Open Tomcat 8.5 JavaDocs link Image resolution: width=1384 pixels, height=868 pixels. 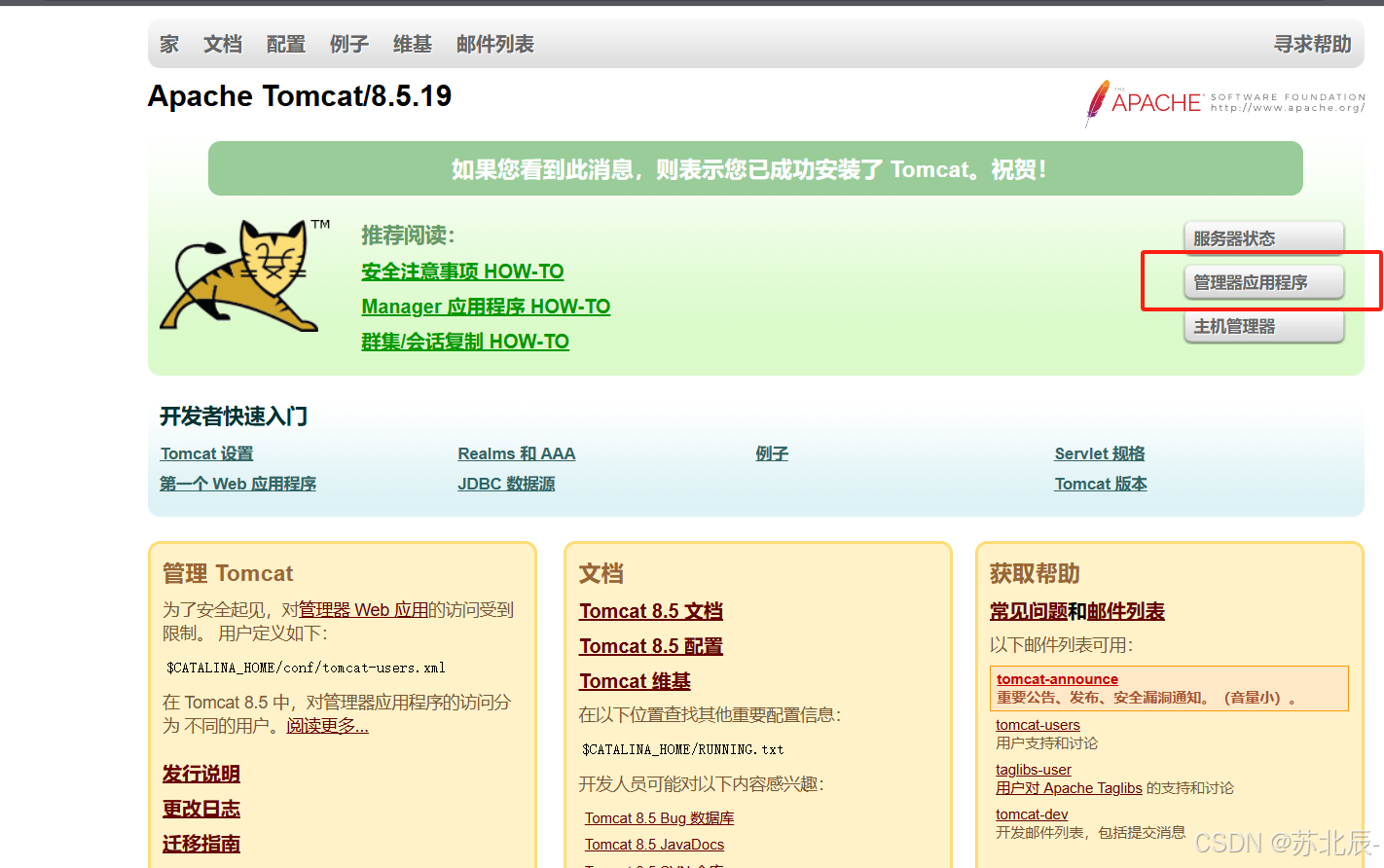(x=654, y=845)
